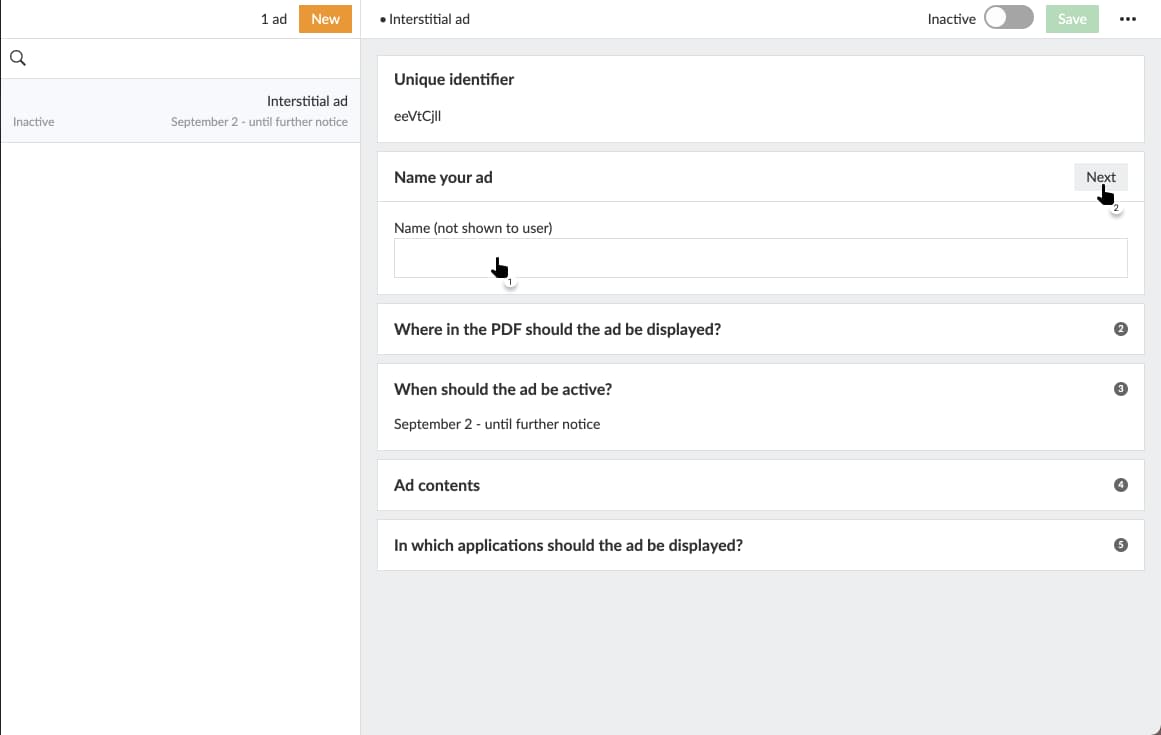Select the Interstitial ad list entry
The image size is (1161, 735).
click(180, 111)
